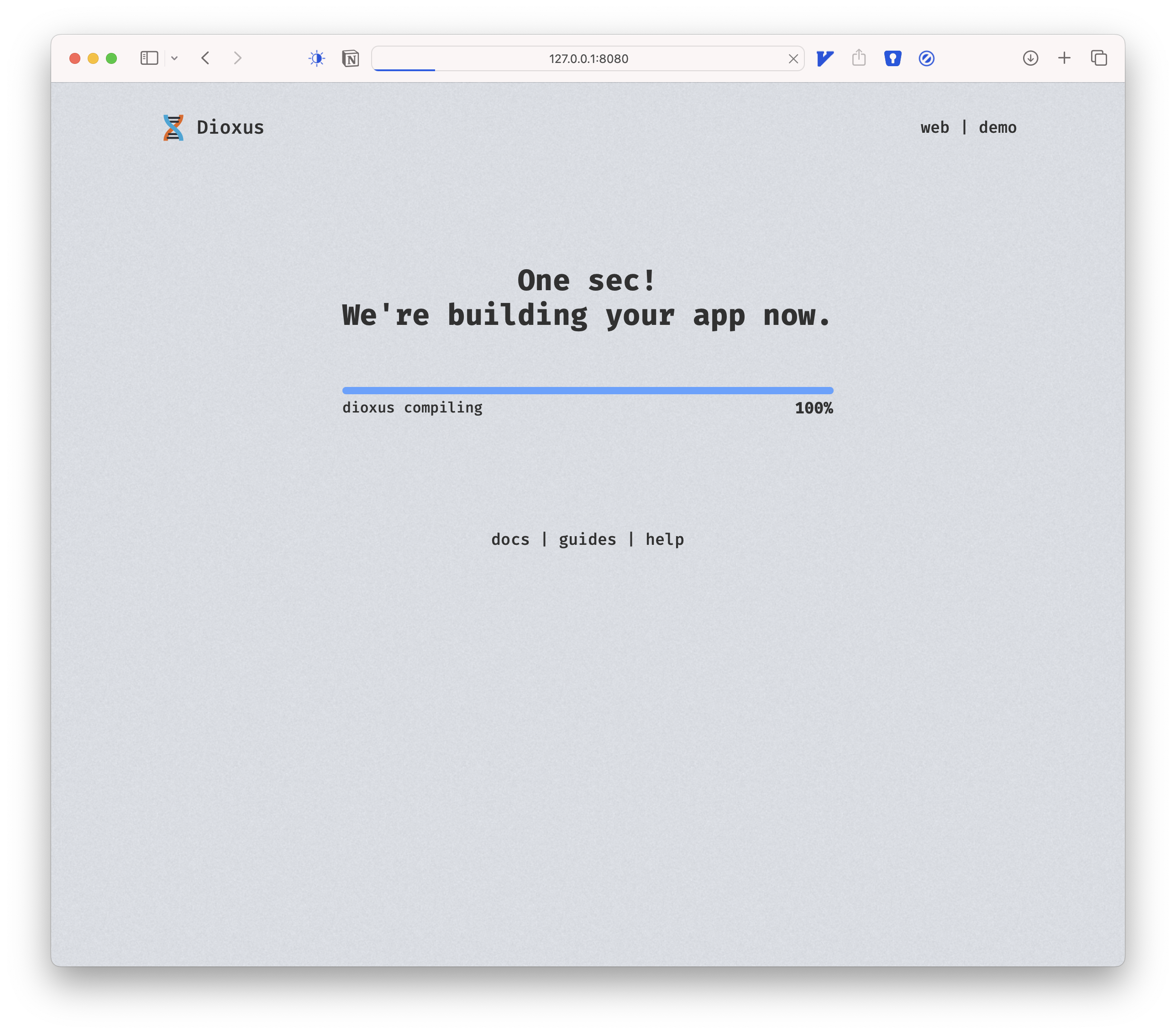Viewport: 1176px width, 1034px height.
Task: Open the web link in the header
Action: tap(934, 127)
